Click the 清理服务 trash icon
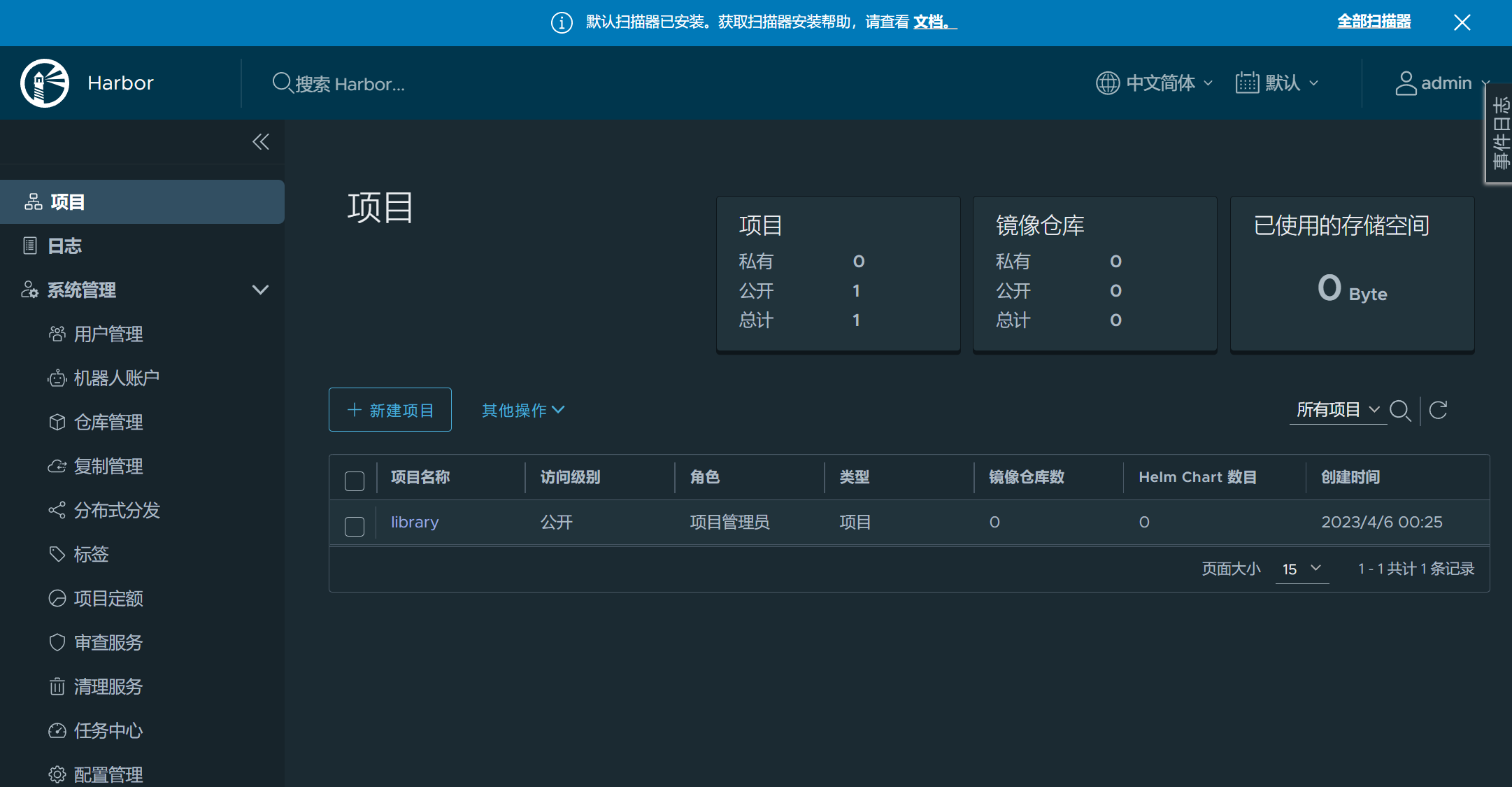This screenshot has width=1512, height=787. (x=57, y=686)
